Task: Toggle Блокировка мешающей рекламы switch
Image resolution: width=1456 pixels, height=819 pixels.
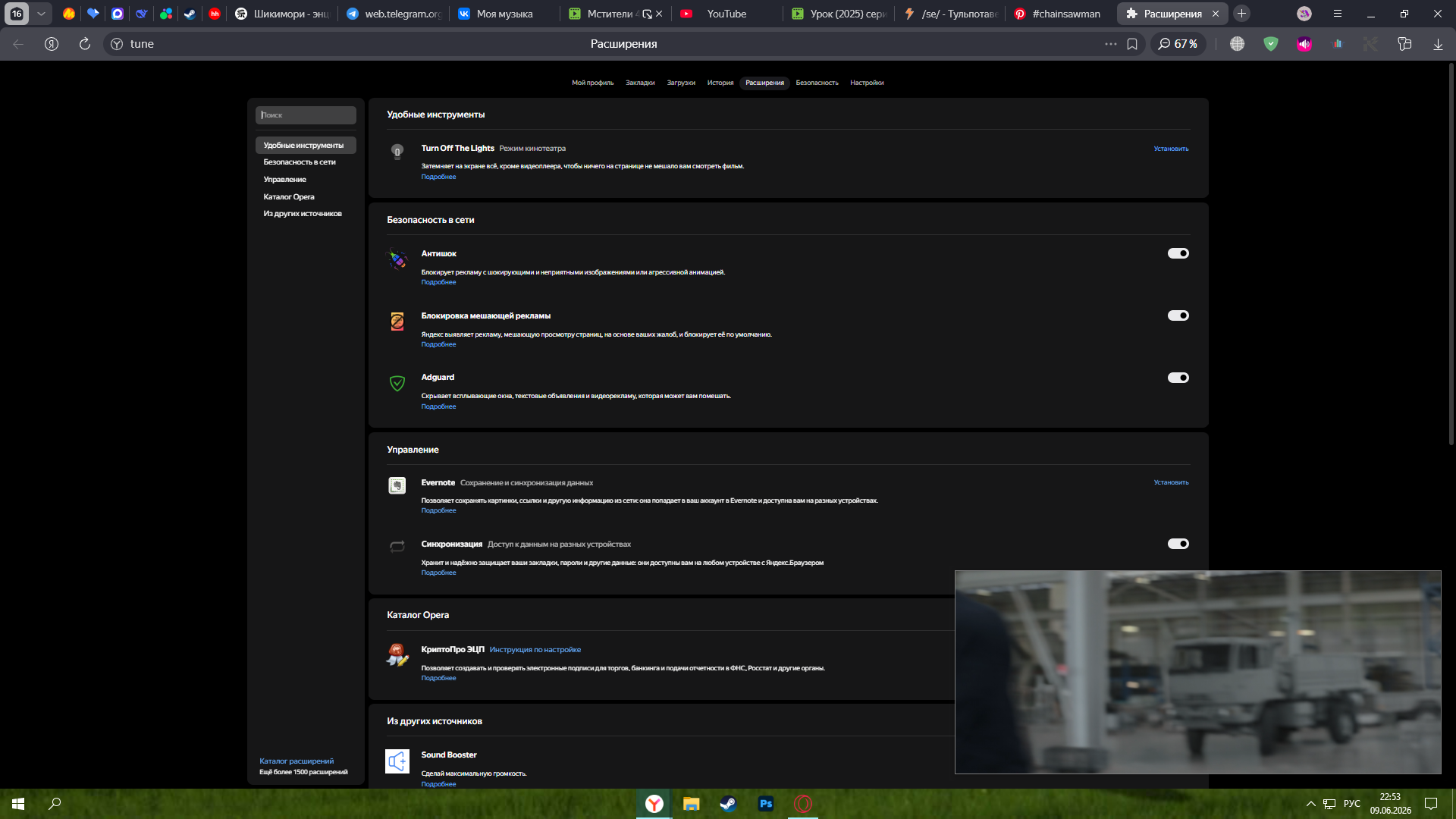Action: tap(1178, 315)
